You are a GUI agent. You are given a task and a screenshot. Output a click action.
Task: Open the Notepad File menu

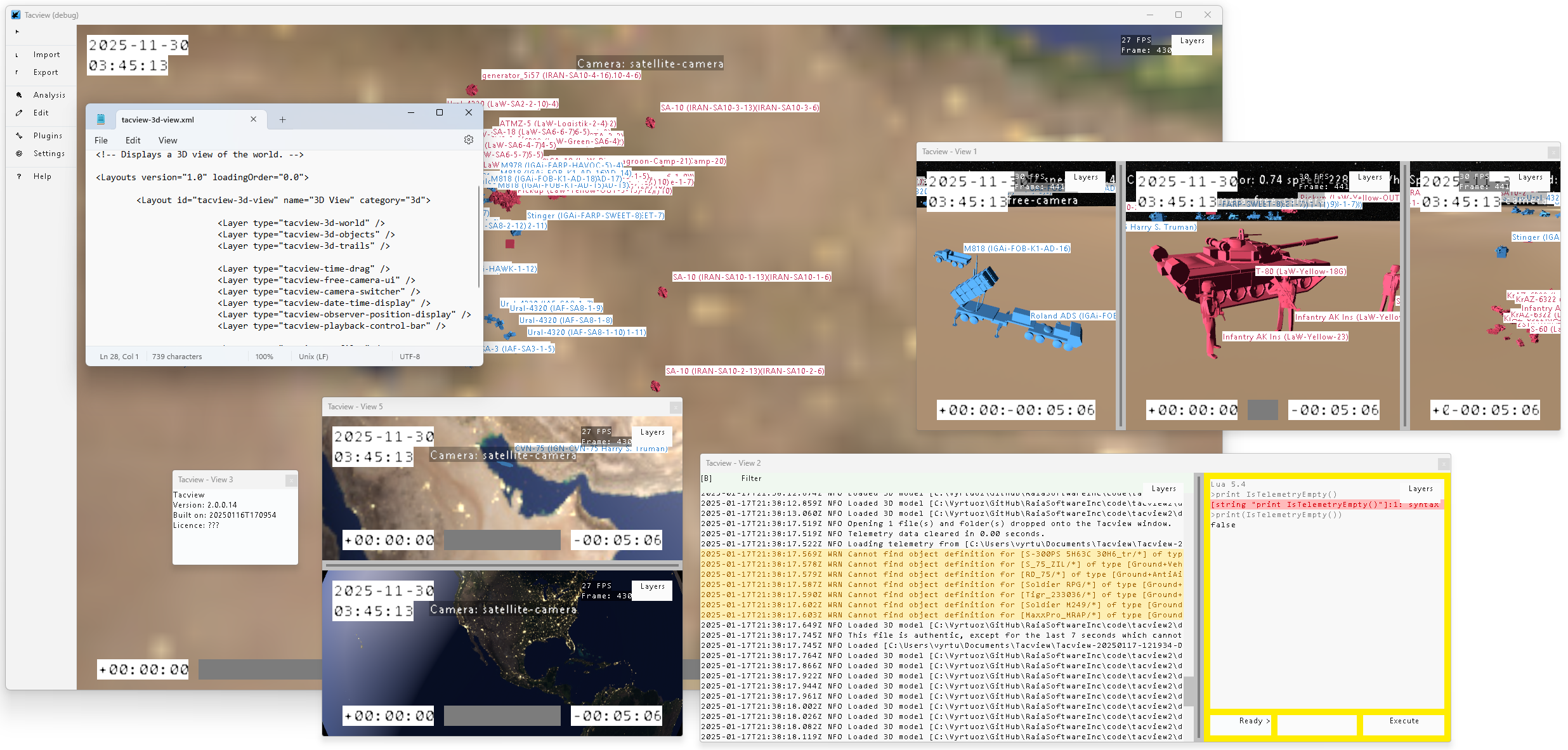pyautogui.click(x=101, y=140)
